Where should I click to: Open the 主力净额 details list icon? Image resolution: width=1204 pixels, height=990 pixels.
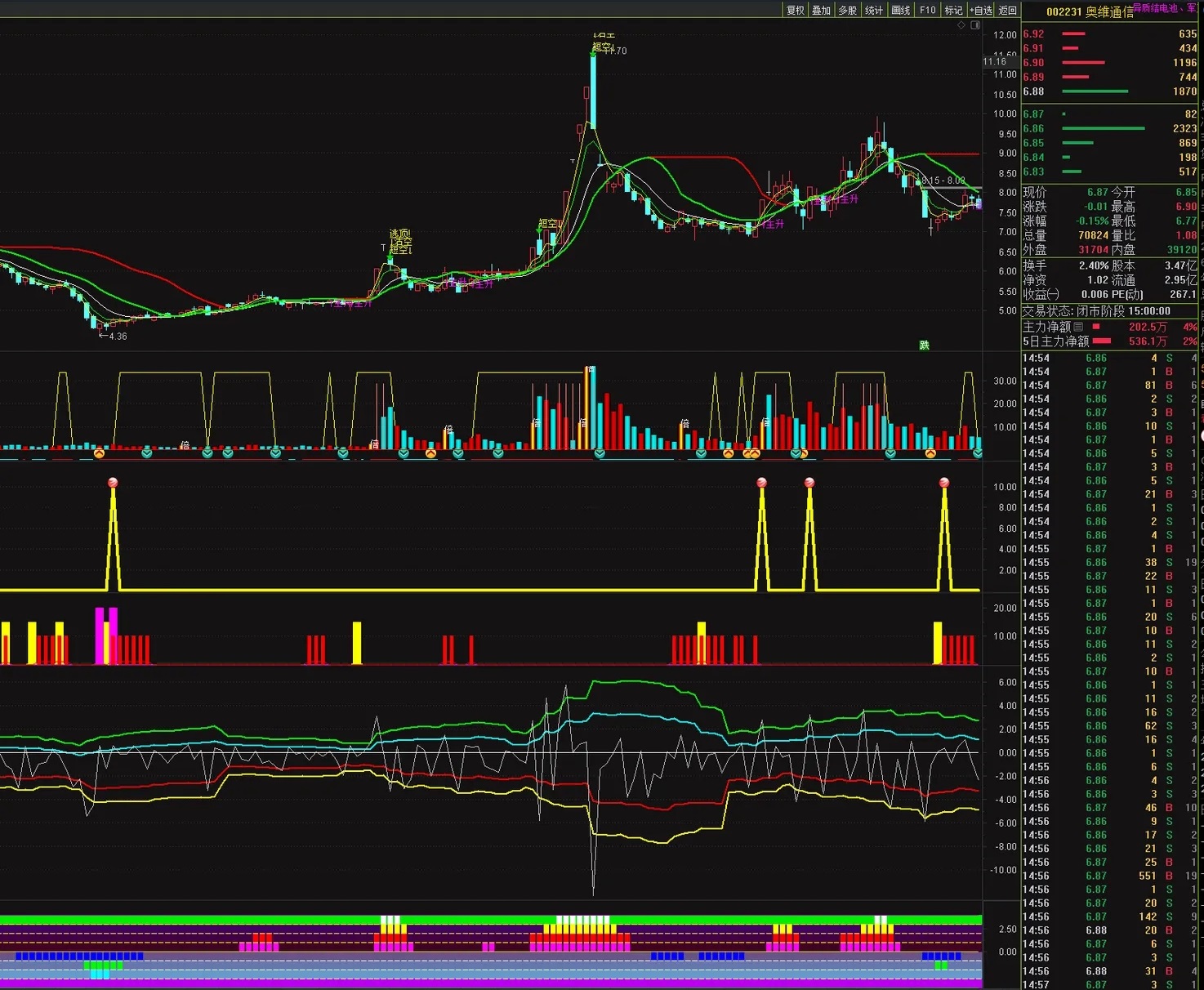pyautogui.click(x=1078, y=327)
